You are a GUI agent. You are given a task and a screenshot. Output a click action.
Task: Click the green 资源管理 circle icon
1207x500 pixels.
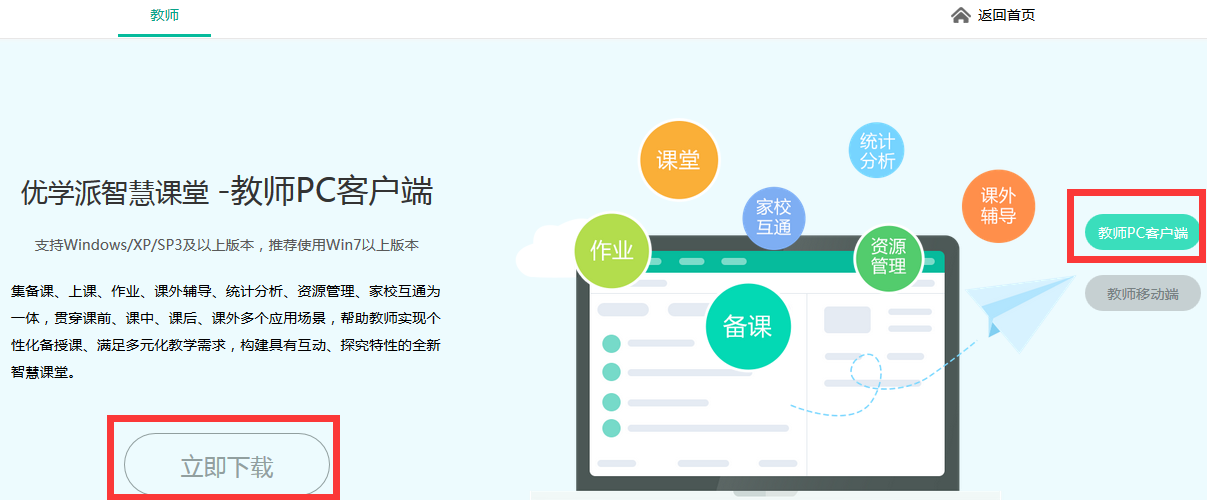[888, 257]
